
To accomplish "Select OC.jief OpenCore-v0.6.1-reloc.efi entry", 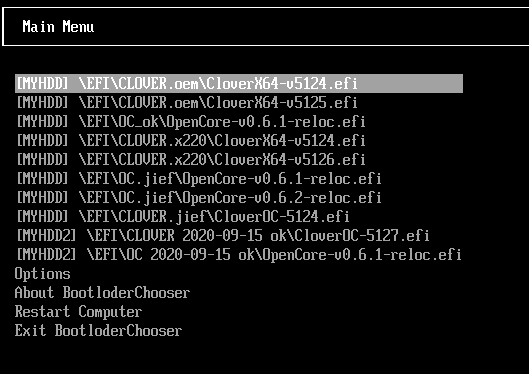I will tap(199, 179).
